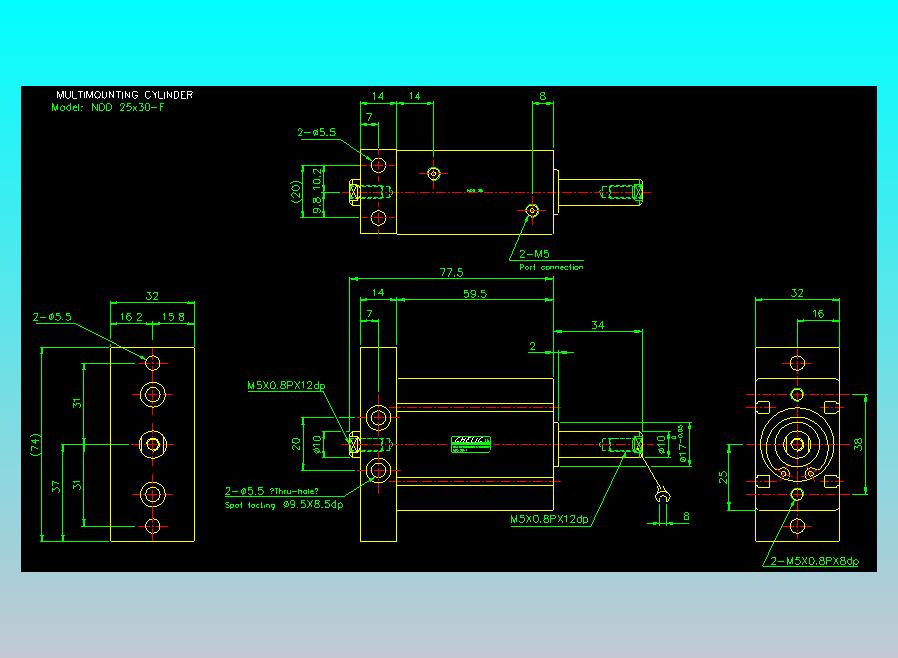Image resolution: width=898 pixels, height=658 pixels.
Task: Select the "9.8" dimension text
Action: point(317,206)
